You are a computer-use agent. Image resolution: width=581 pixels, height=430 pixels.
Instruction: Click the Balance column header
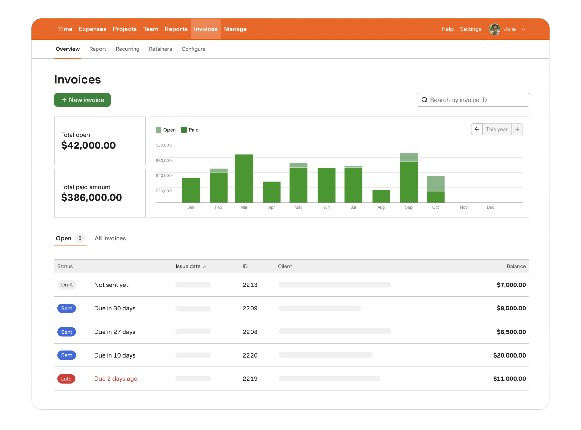point(516,266)
